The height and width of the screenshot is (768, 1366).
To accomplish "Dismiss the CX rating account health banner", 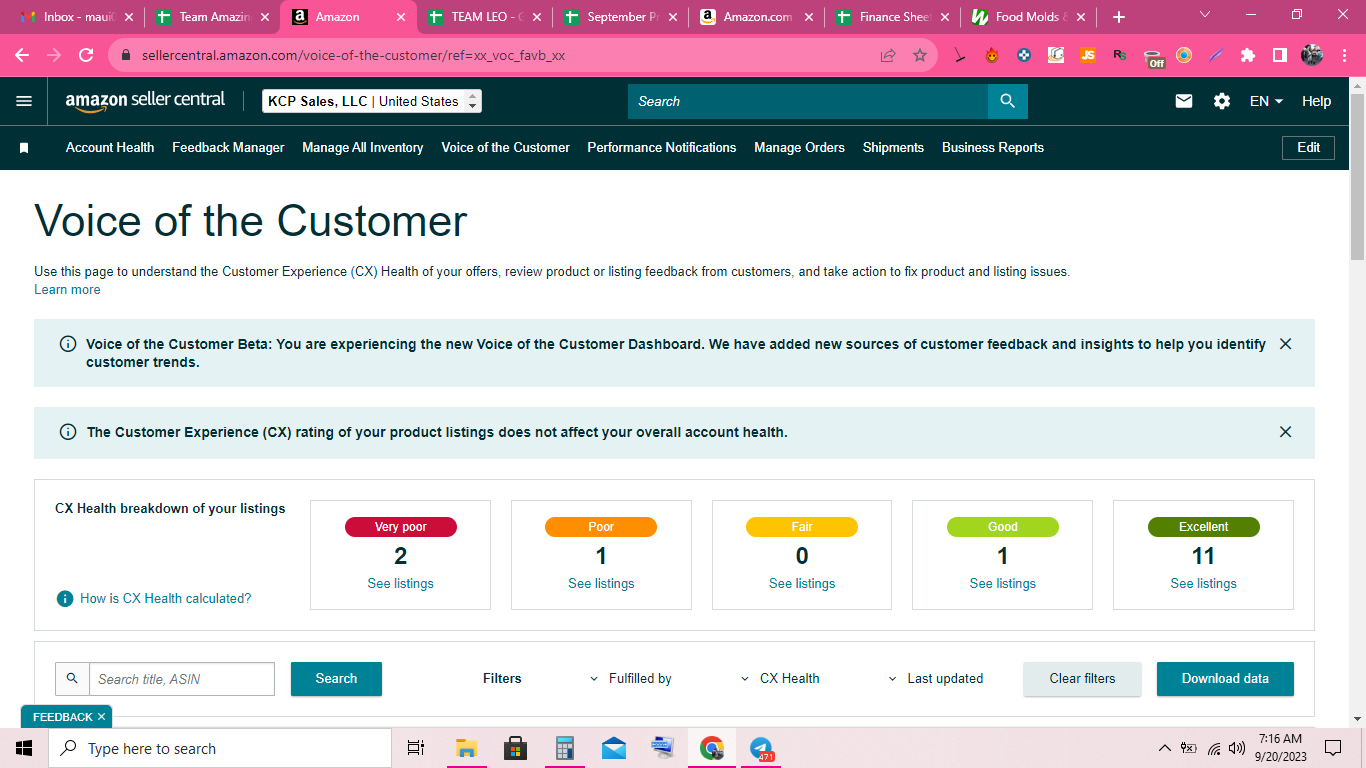I will tap(1285, 432).
